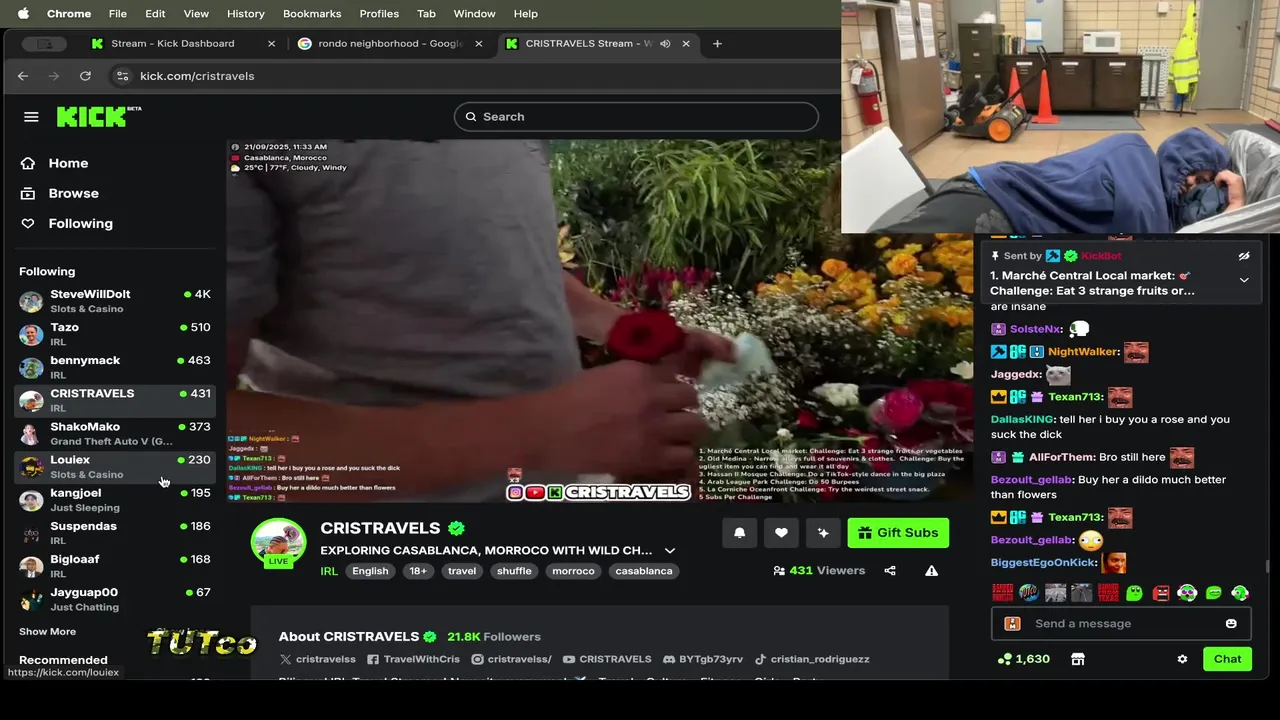Click the Chrome address bar URL
The image size is (1280, 720).
[x=197, y=76]
